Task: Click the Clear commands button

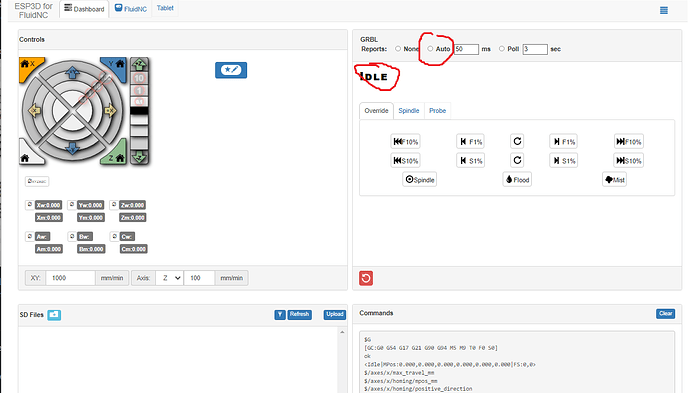Action: coord(665,313)
